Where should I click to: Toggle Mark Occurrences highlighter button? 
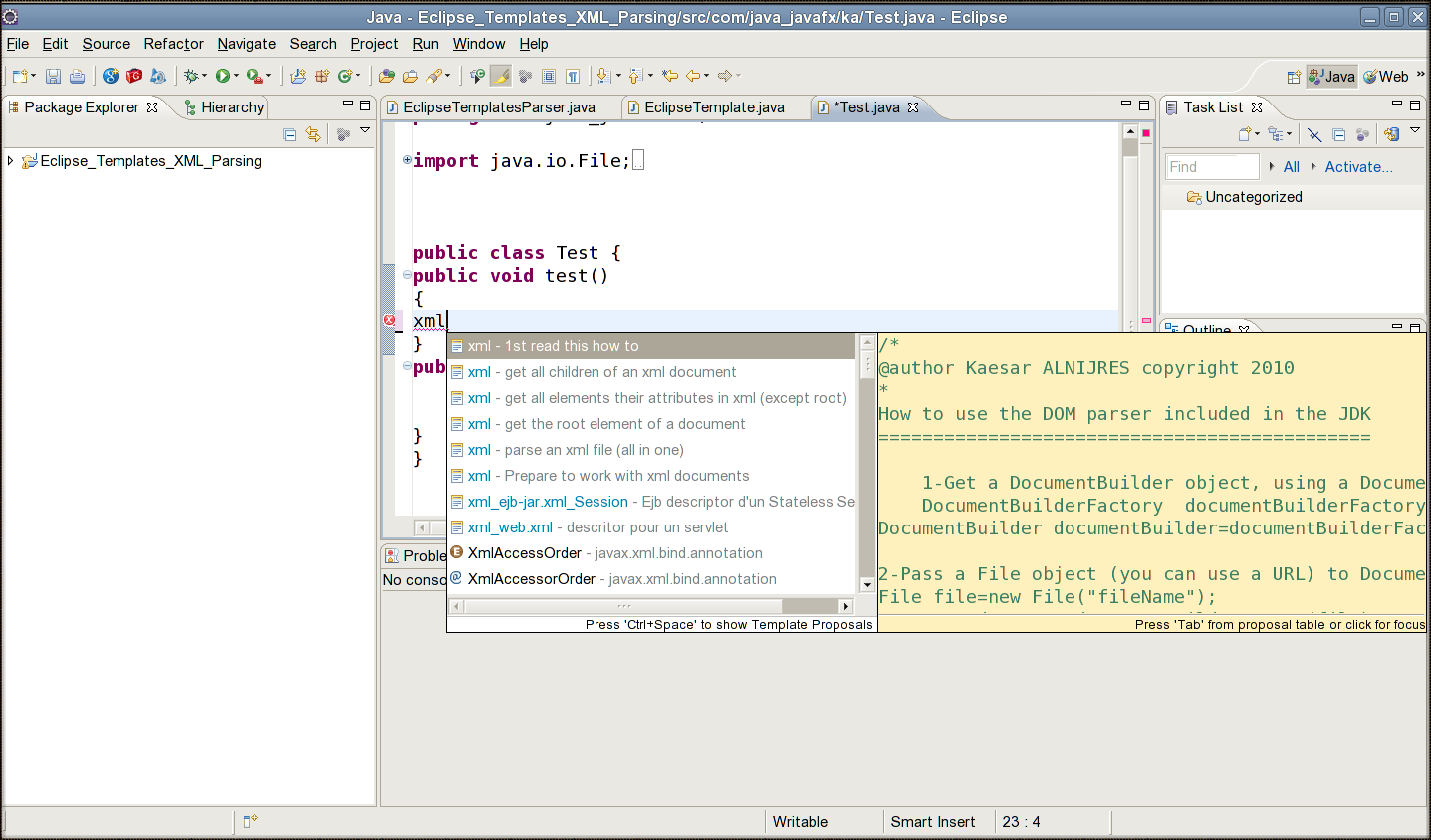tap(501, 76)
